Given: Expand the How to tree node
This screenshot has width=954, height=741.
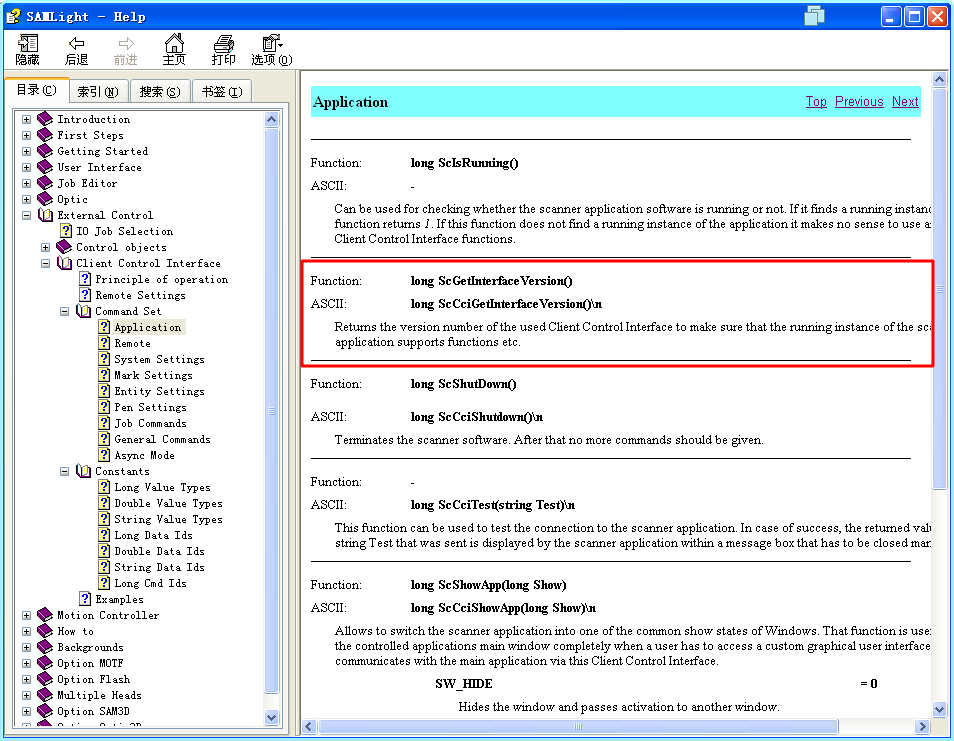Looking at the screenshot, I should pyautogui.click(x=26, y=631).
